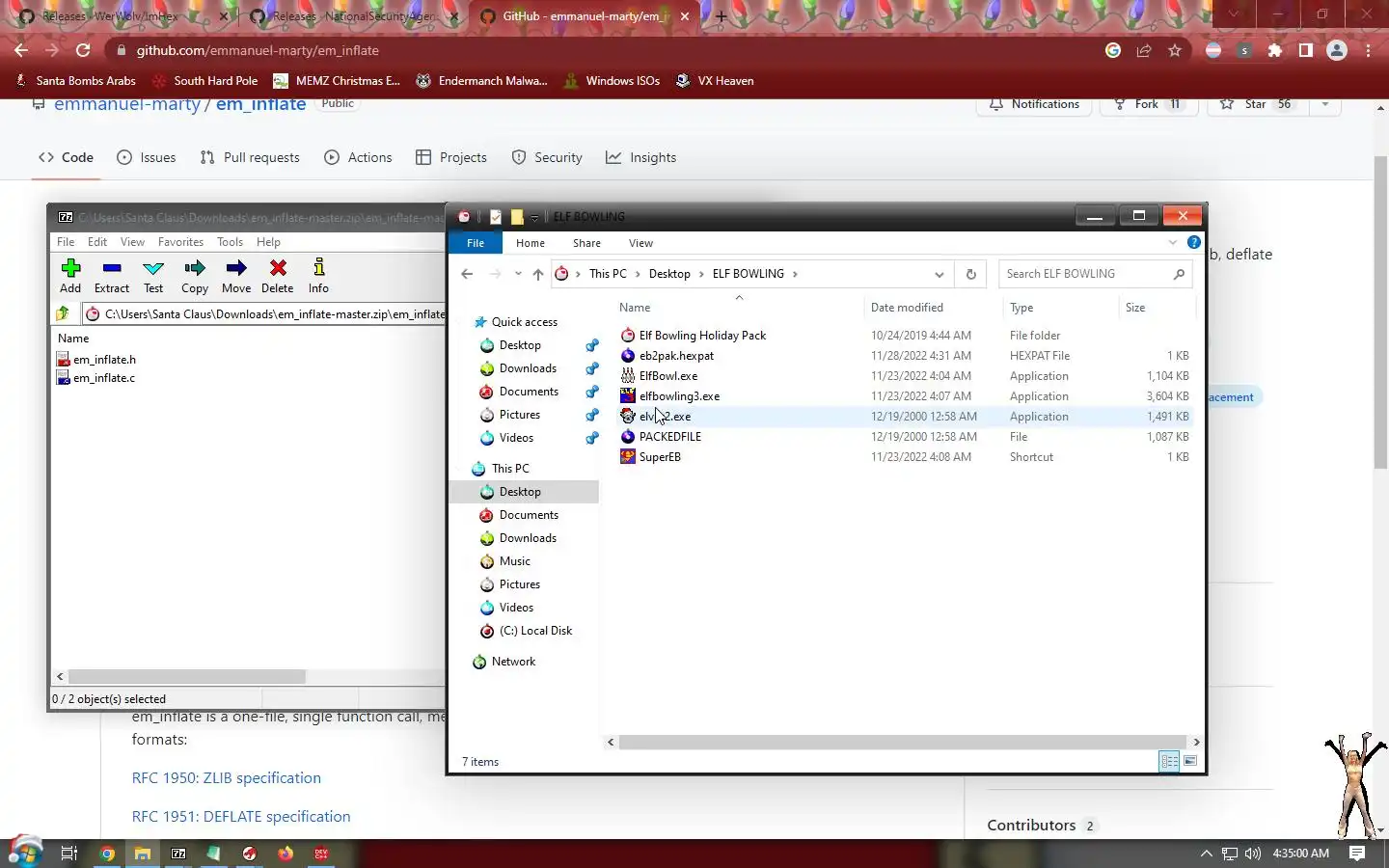Open Pictures under Quick access
1389x868 pixels.
pos(519,415)
